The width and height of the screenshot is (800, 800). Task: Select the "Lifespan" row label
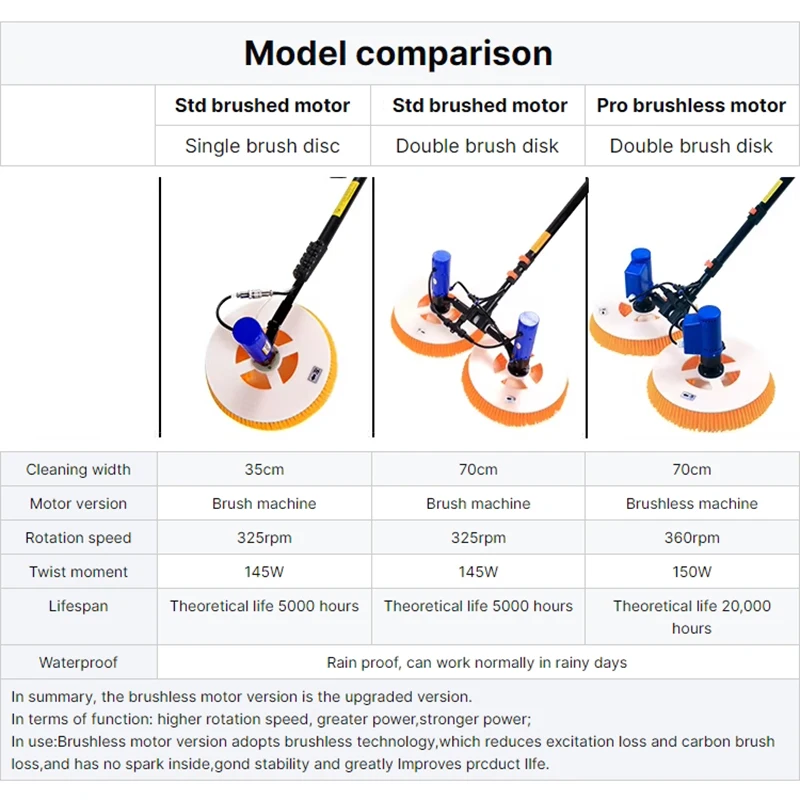(x=78, y=606)
